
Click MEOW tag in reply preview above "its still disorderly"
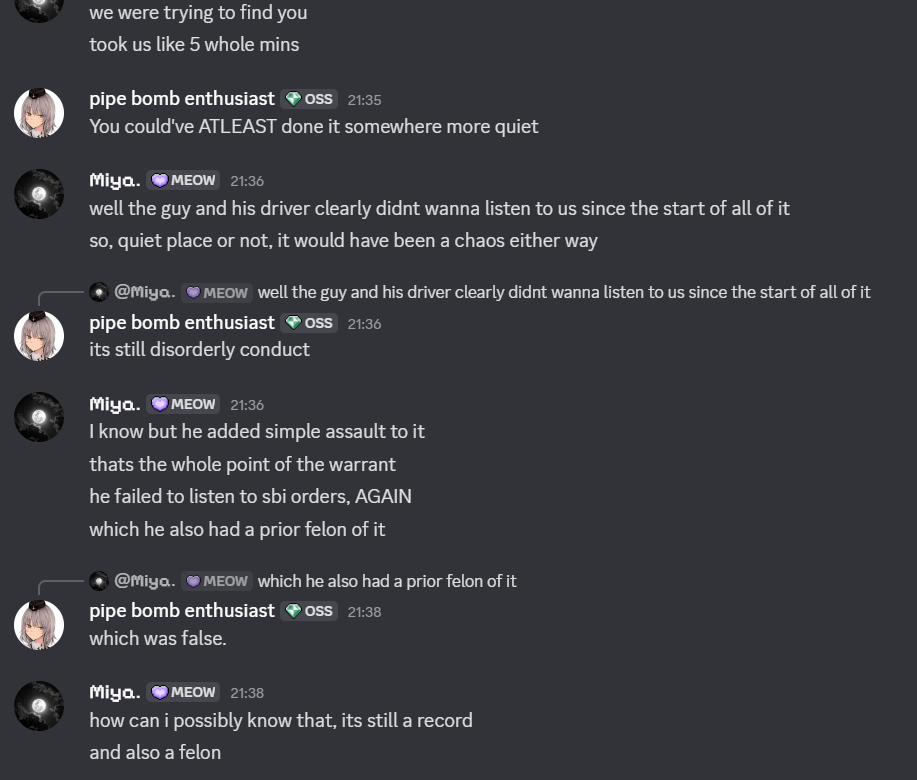point(216,292)
